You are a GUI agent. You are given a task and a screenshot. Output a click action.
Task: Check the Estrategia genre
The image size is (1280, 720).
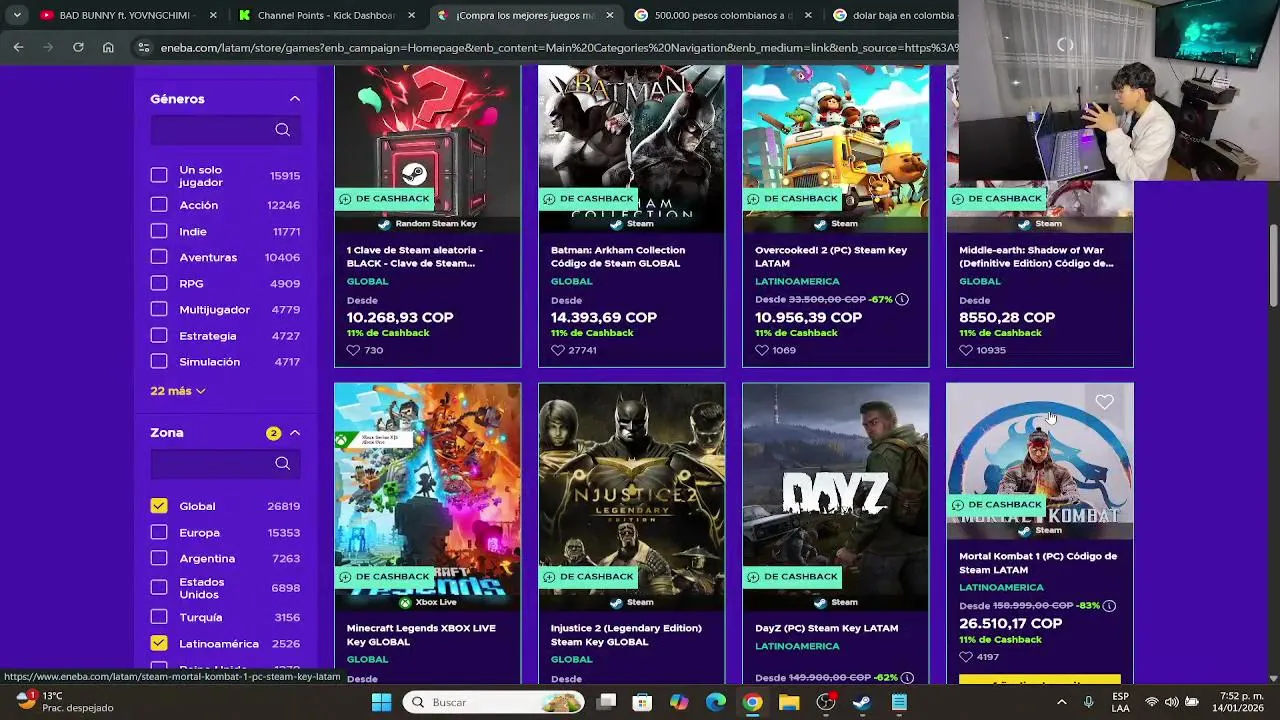tap(159, 335)
